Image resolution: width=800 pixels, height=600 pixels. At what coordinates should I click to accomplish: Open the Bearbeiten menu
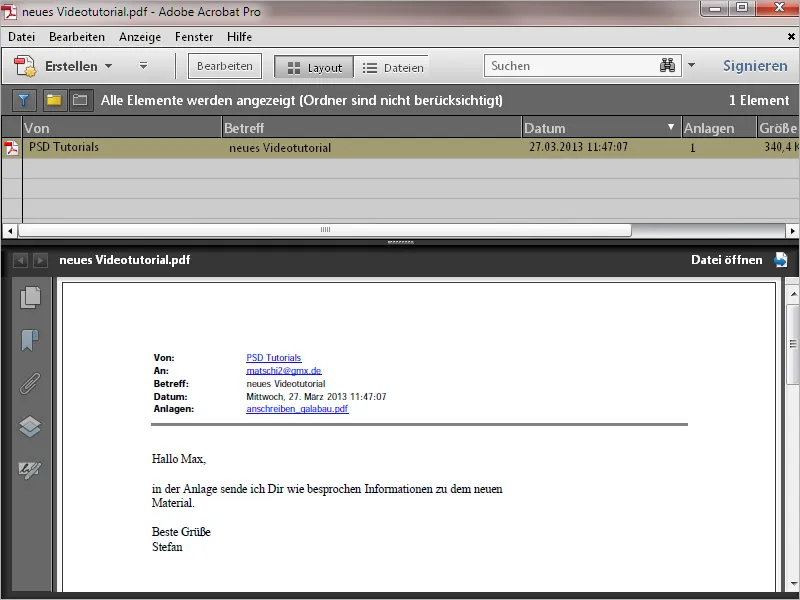(x=77, y=37)
